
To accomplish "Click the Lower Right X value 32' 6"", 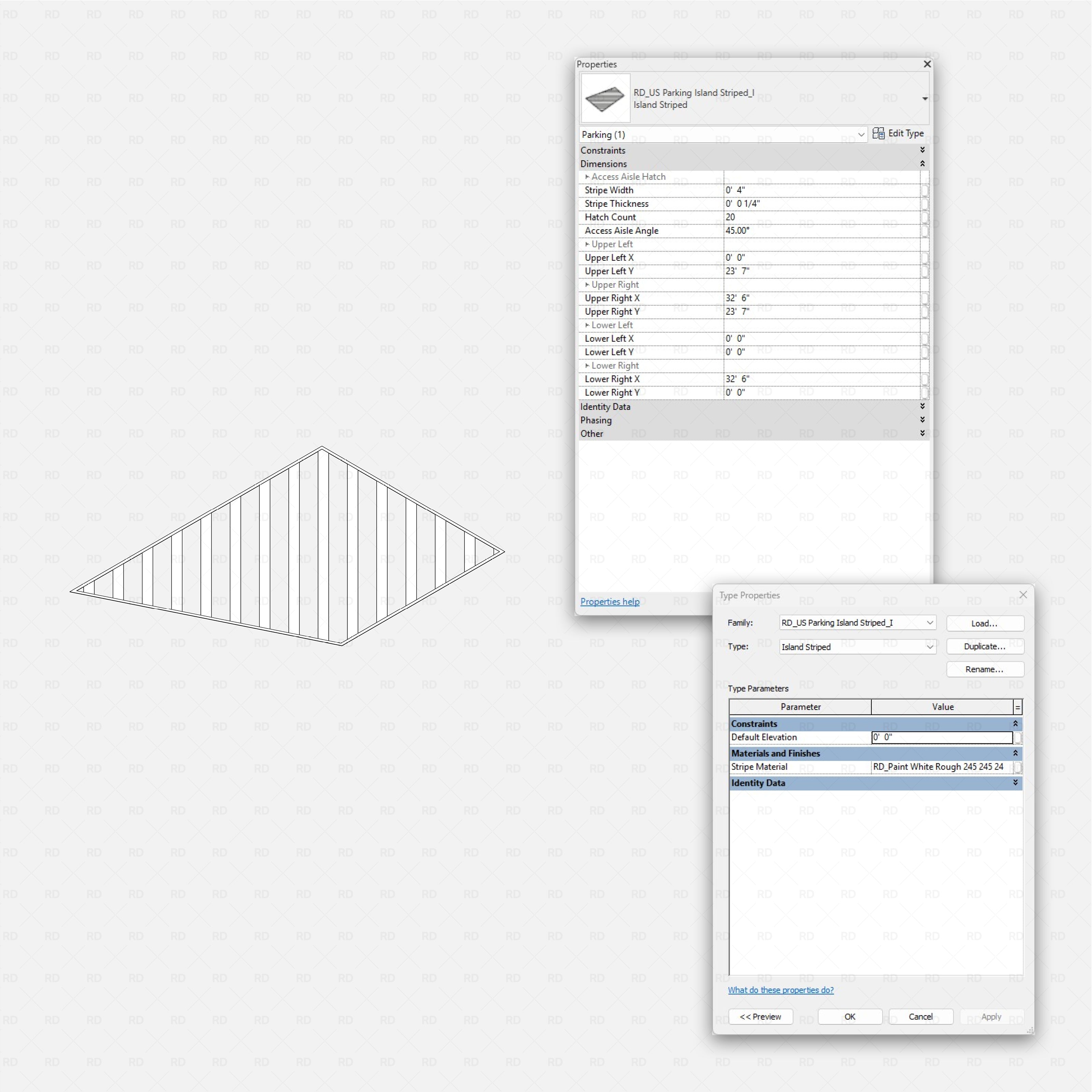I will click(822, 379).
